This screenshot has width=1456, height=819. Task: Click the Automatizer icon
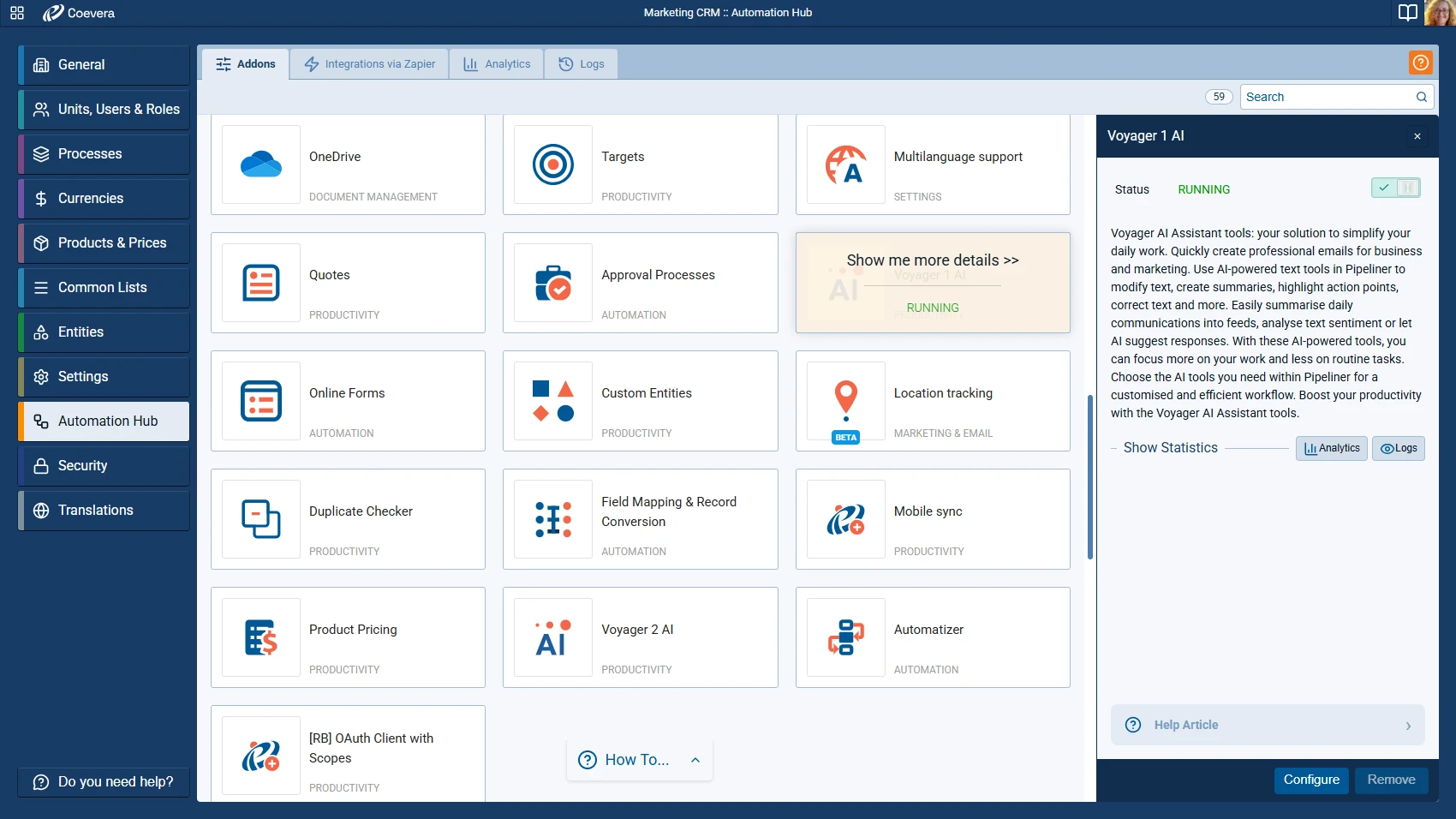[x=846, y=637]
